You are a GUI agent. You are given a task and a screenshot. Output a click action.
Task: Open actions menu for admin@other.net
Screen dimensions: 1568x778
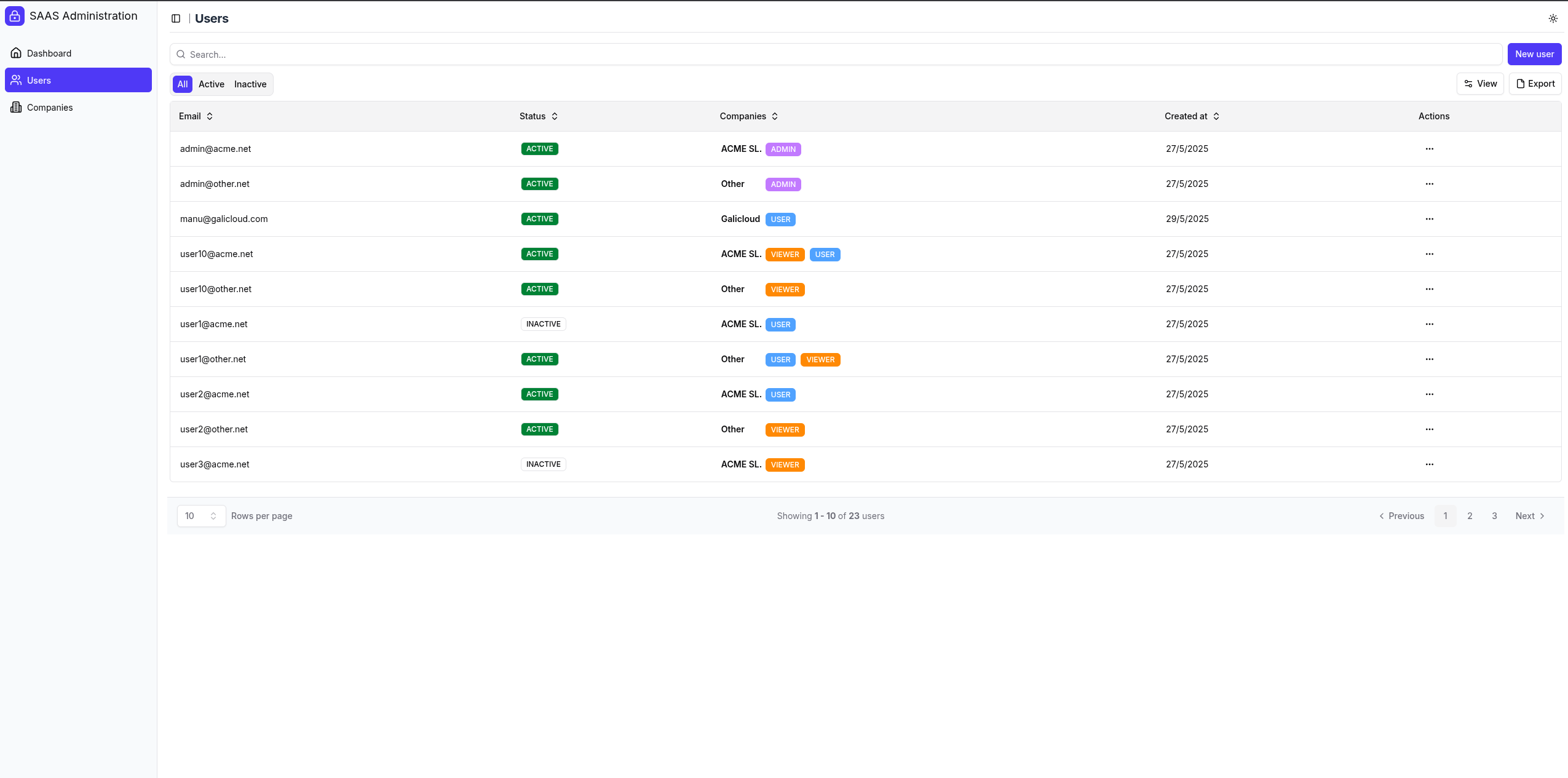point(1430,184)
